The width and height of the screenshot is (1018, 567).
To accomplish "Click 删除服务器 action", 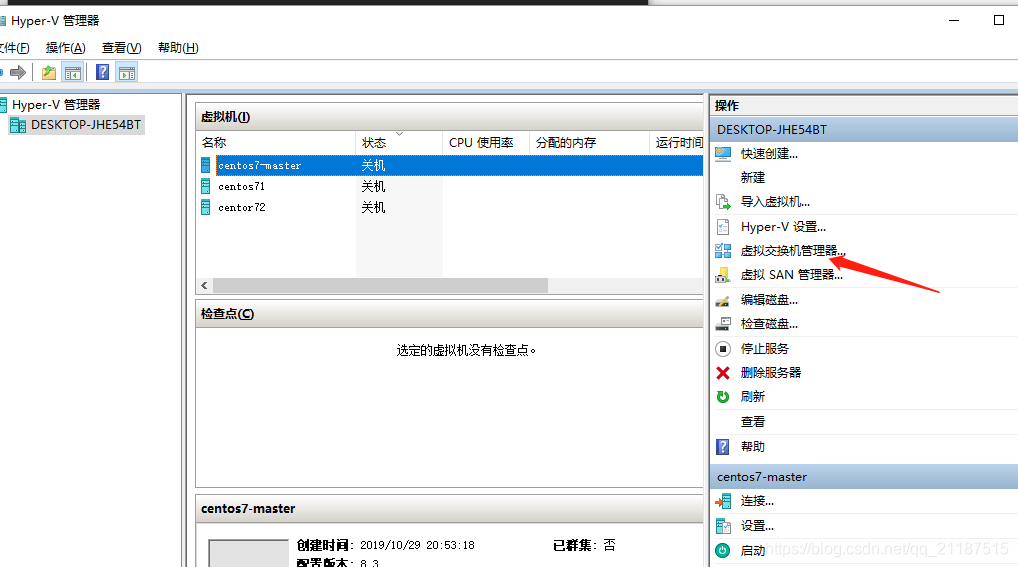I will [x=771, y=373].
